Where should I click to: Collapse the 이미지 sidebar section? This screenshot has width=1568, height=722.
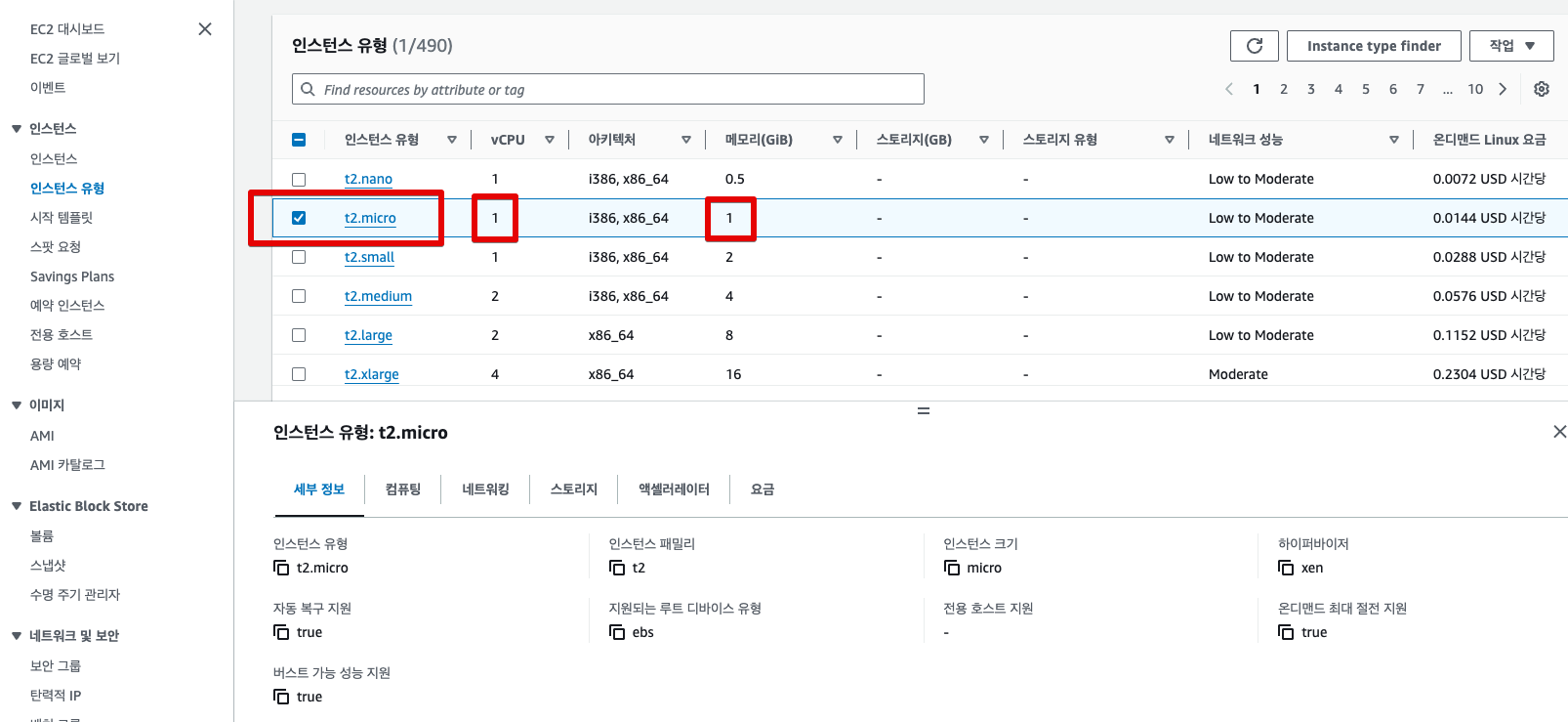point(17,405)
